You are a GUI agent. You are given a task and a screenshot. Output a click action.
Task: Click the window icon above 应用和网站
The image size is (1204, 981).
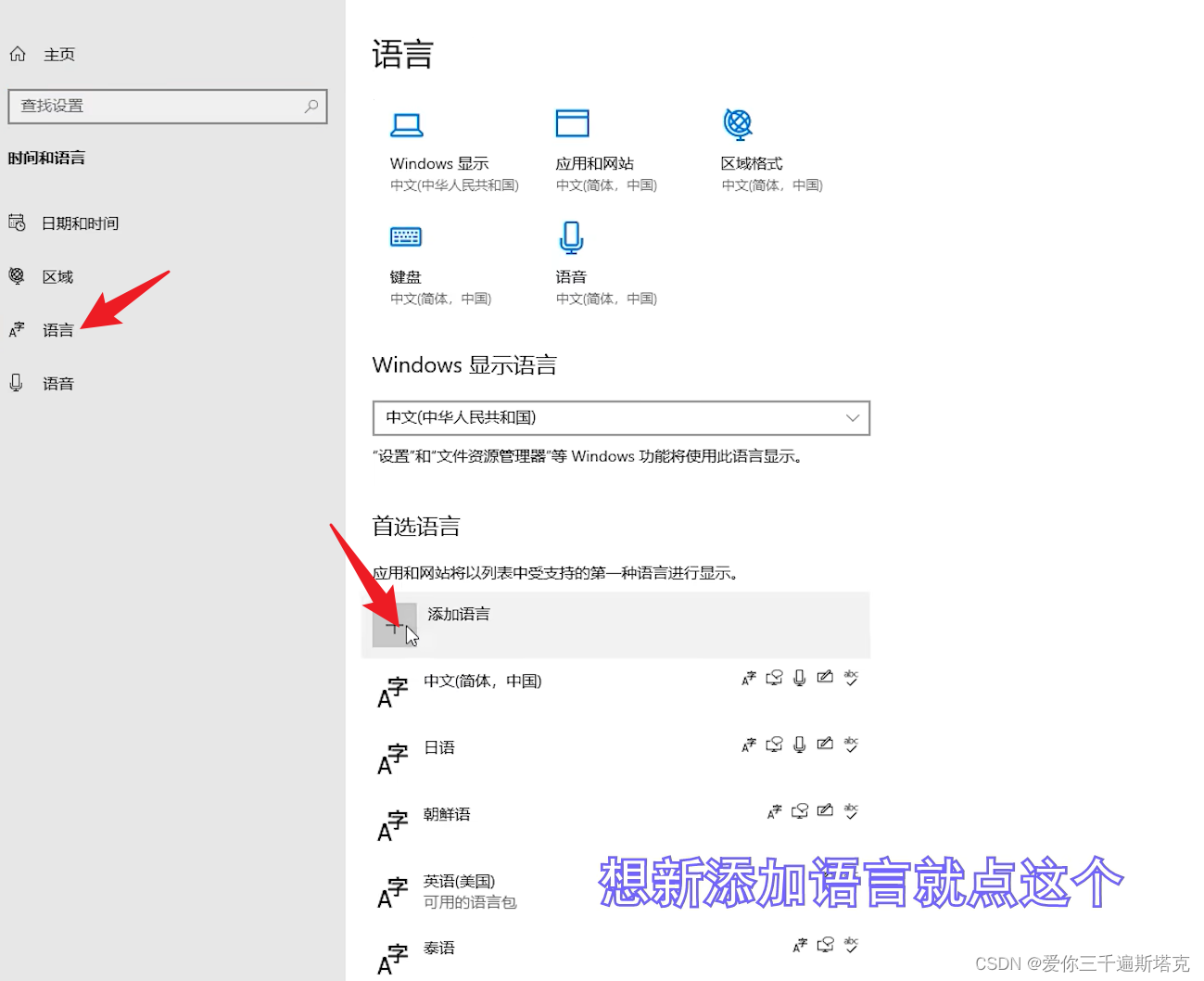point(572,123)
